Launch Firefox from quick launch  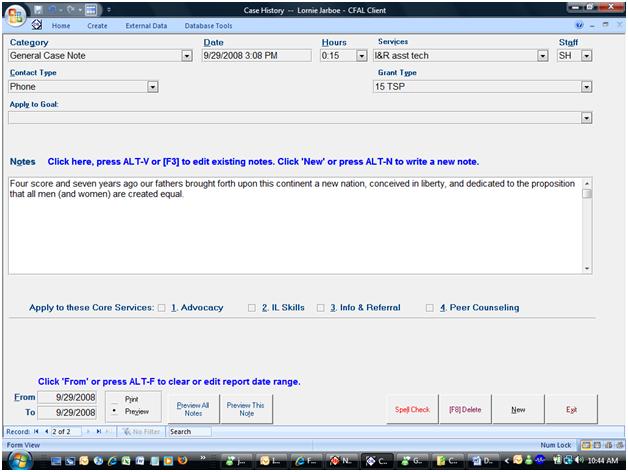(x=182, y=461)
